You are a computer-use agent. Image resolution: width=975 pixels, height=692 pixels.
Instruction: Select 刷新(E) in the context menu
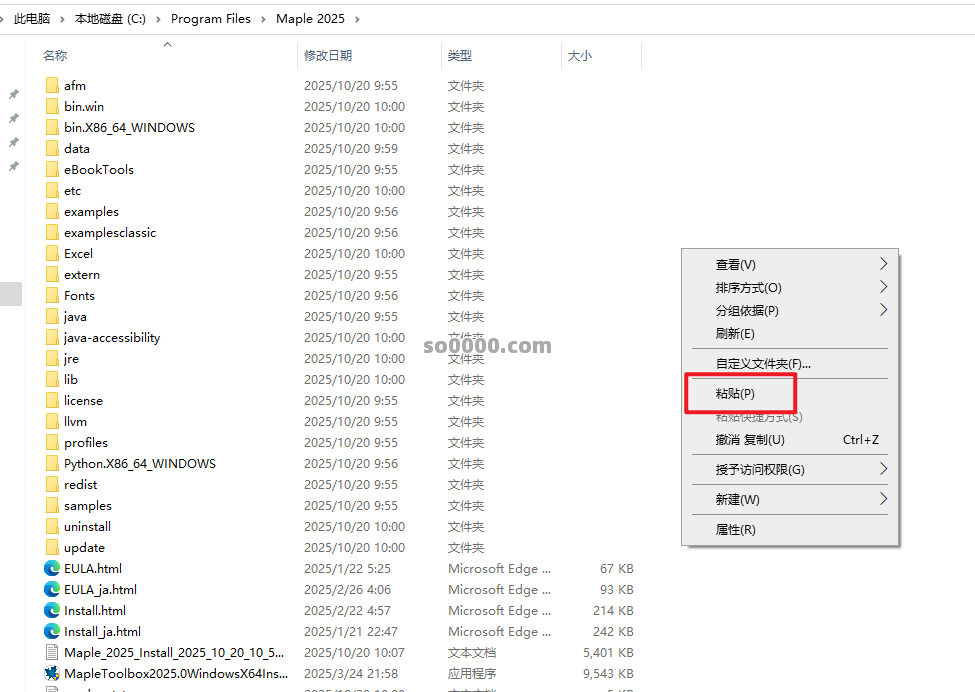pos(735,333)
